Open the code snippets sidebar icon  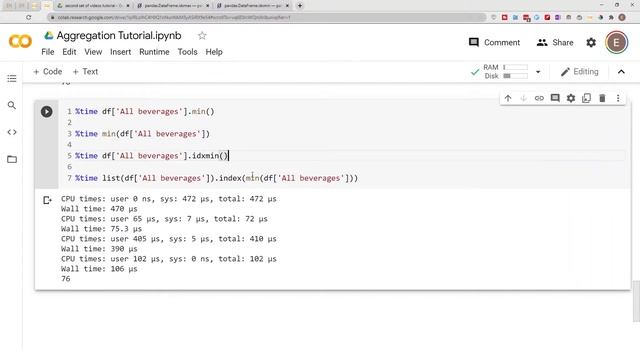12,132
